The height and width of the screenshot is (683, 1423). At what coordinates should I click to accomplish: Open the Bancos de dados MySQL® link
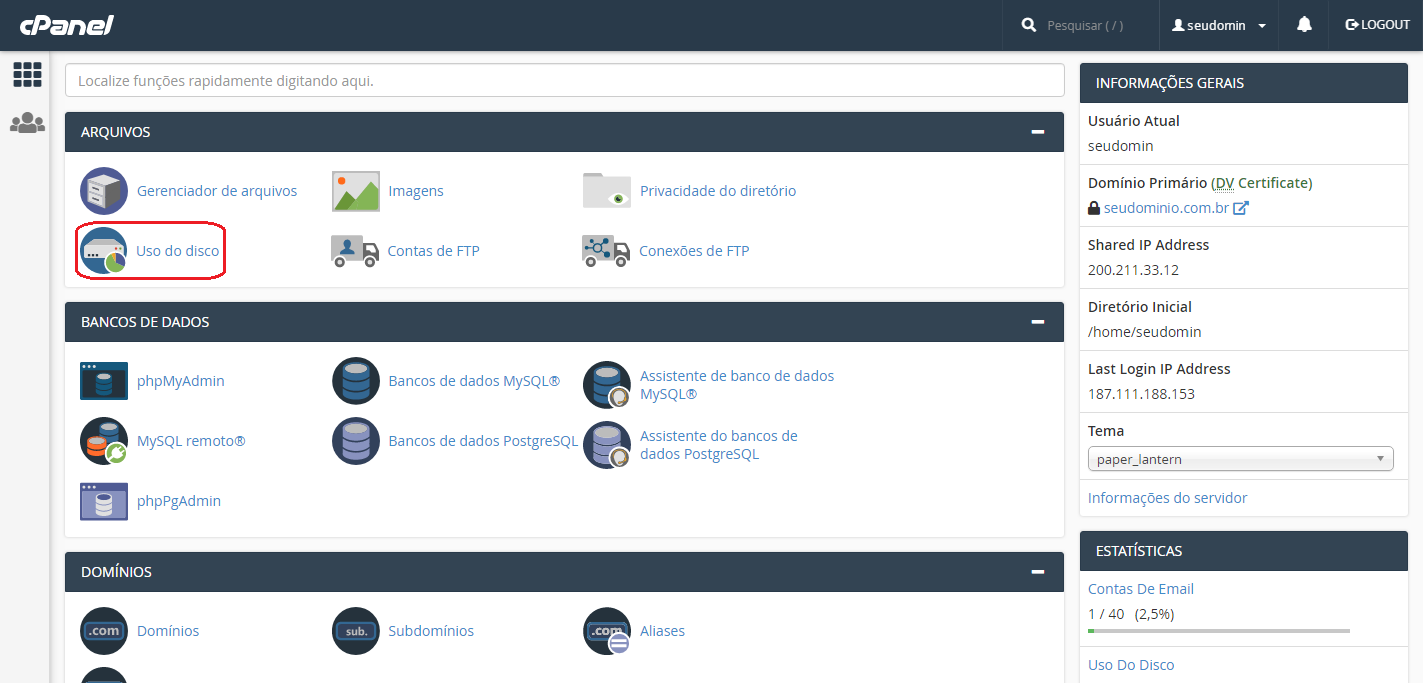coord(474,381)
